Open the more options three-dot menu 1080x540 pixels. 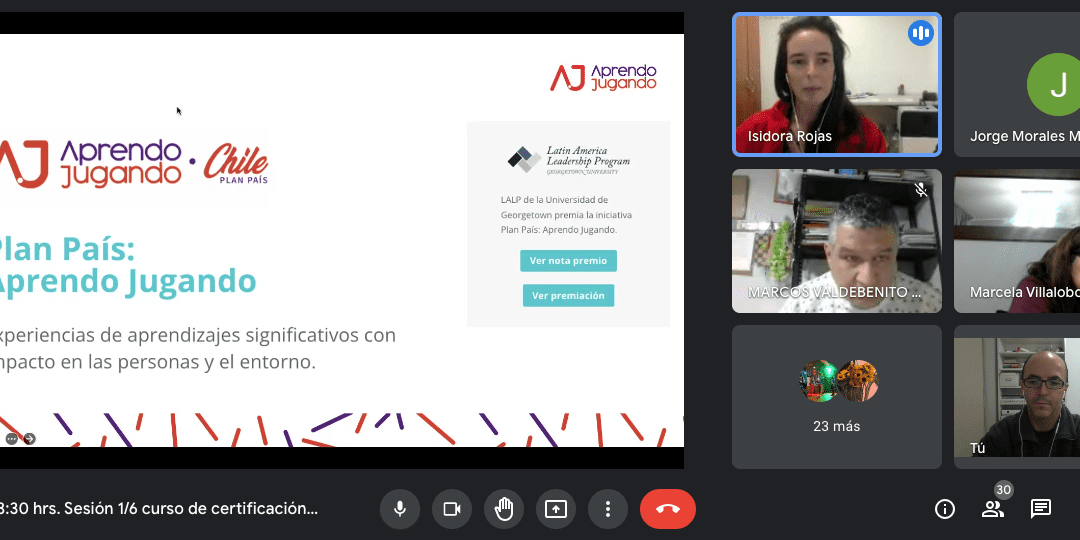[608, 509]
